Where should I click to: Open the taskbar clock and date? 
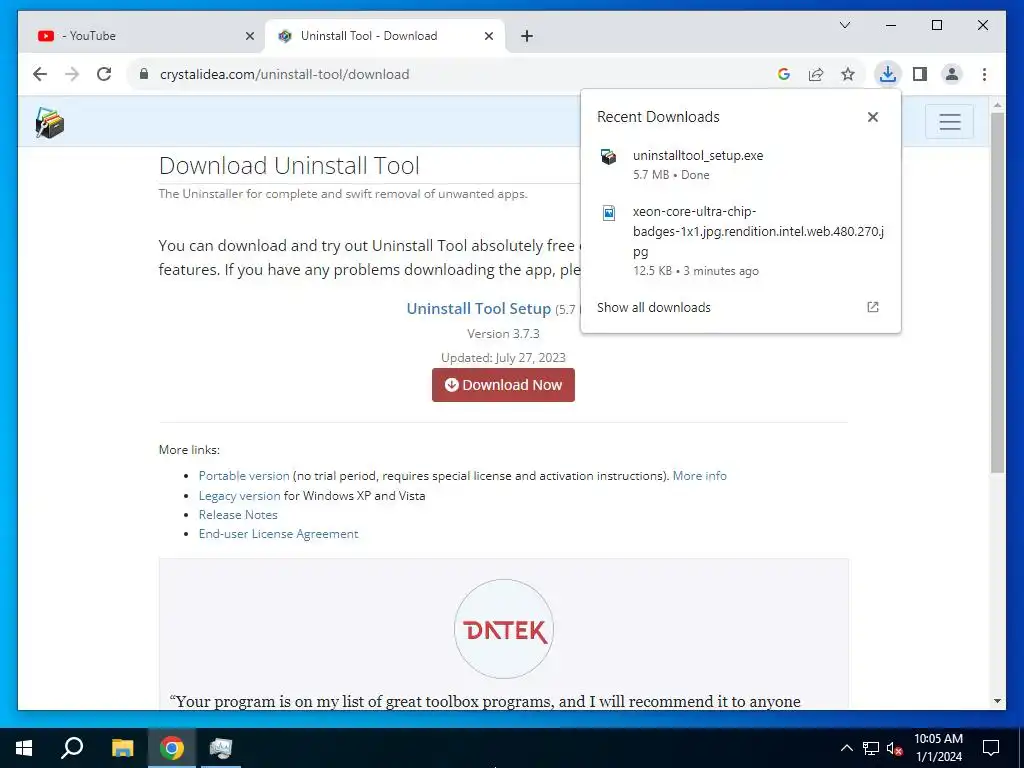point(938,748)
